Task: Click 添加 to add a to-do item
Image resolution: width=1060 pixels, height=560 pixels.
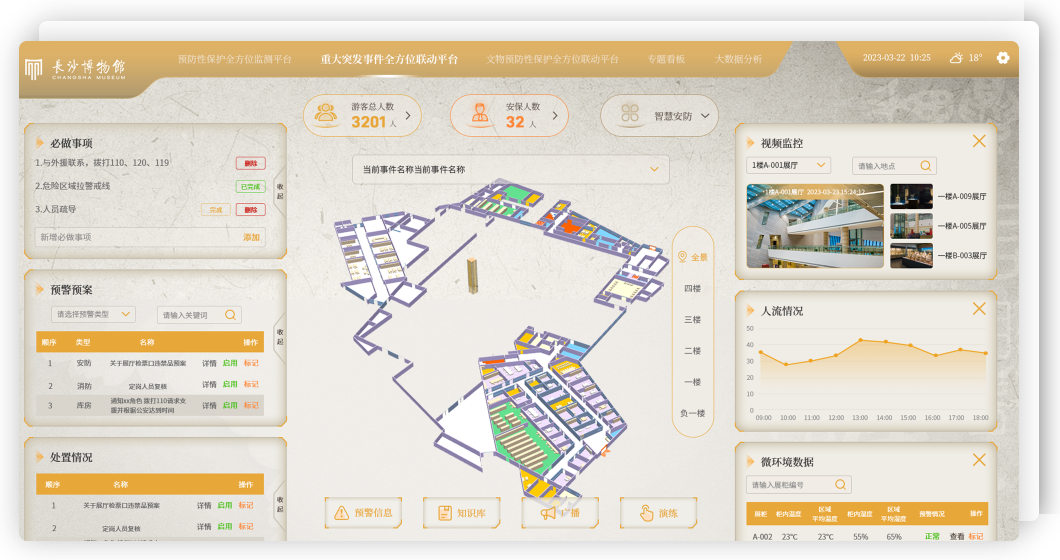Action: 251,237
